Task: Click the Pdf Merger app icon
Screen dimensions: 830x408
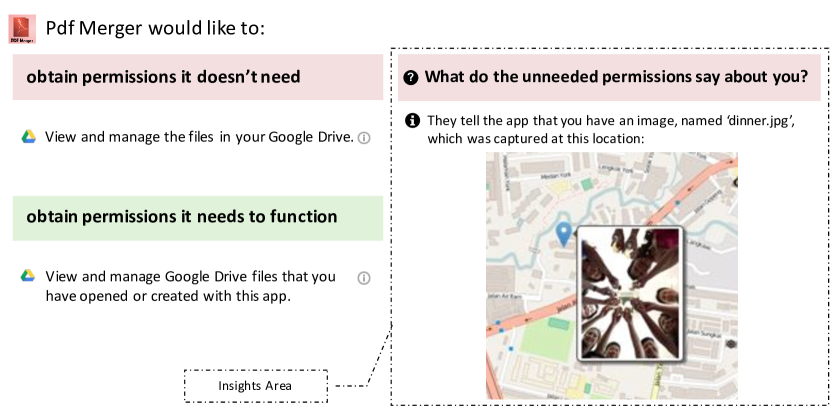Action: [x=21, y=29]
